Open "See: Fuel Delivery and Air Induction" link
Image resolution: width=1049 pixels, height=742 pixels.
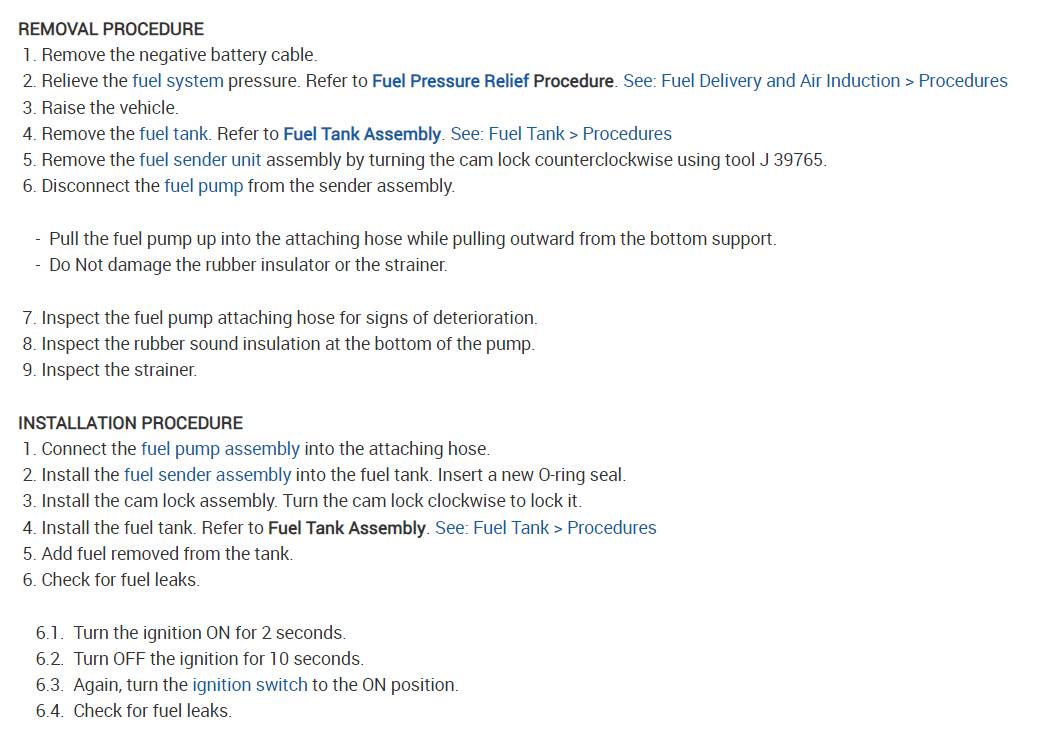761,81
